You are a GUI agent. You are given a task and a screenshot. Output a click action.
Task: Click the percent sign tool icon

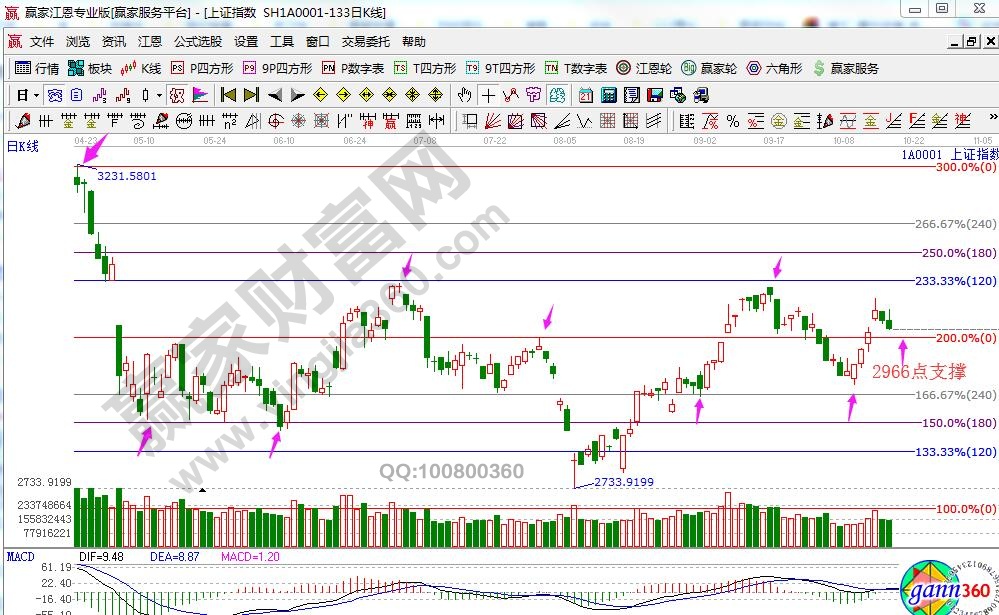pos(732,121)
